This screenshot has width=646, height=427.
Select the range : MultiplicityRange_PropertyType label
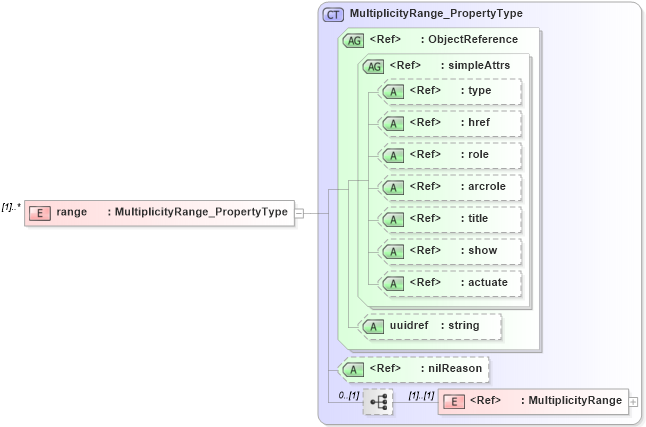pos(172,212)
